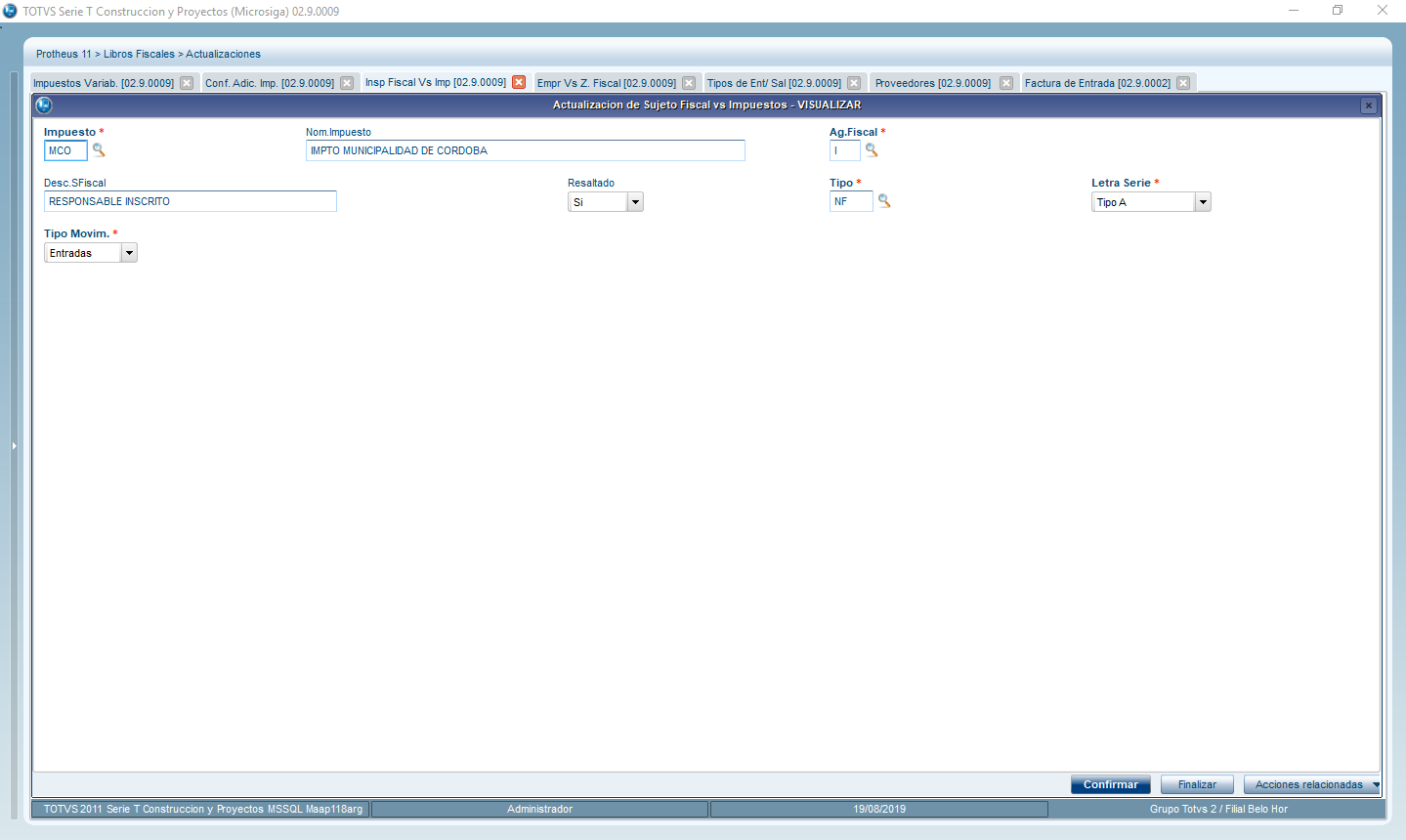Open the Tipo Movim. dropdown
This screenshot has width=1406, height=840.
coord(129,253)
